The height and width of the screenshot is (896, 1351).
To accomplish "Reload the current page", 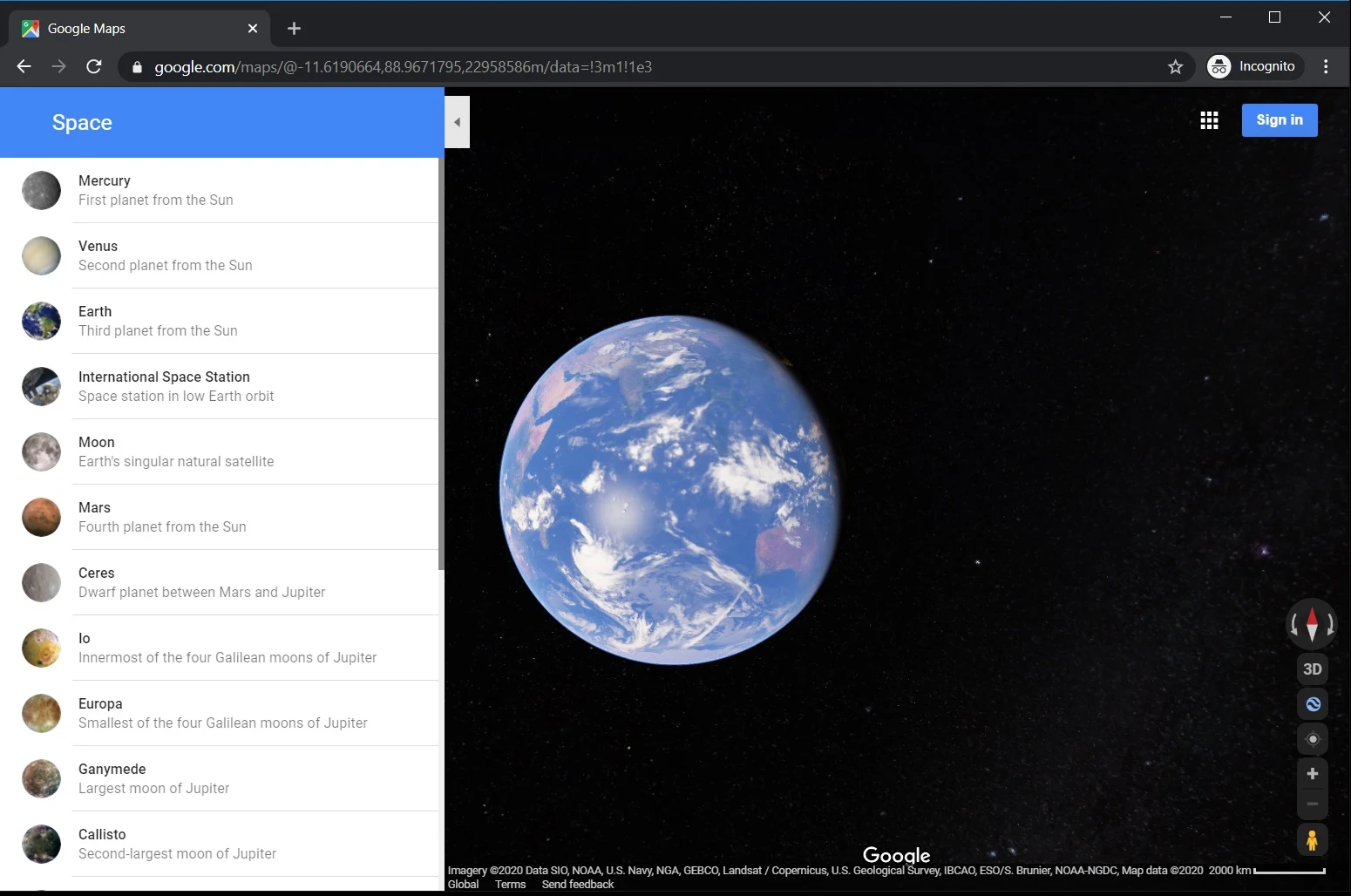I will 94,66.
